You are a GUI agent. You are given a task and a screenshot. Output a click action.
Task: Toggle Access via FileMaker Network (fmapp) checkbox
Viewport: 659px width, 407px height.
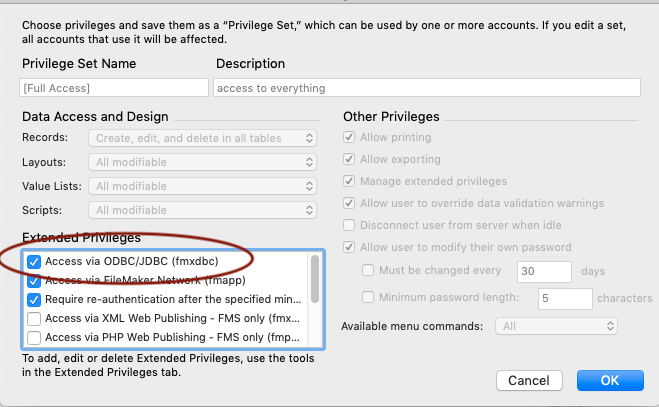tap(34, 280)
